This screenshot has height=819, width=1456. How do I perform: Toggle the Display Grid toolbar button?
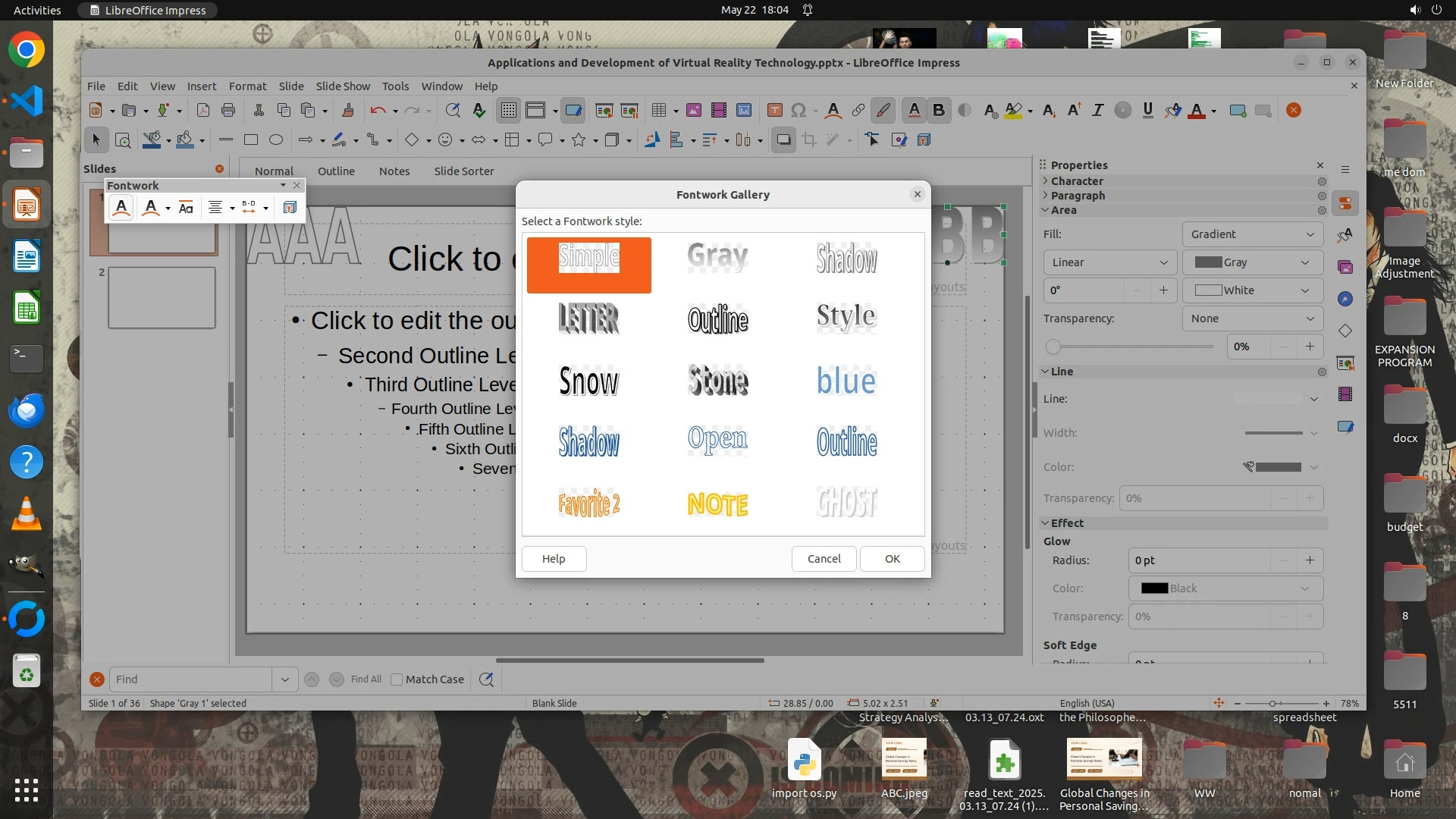508,111
